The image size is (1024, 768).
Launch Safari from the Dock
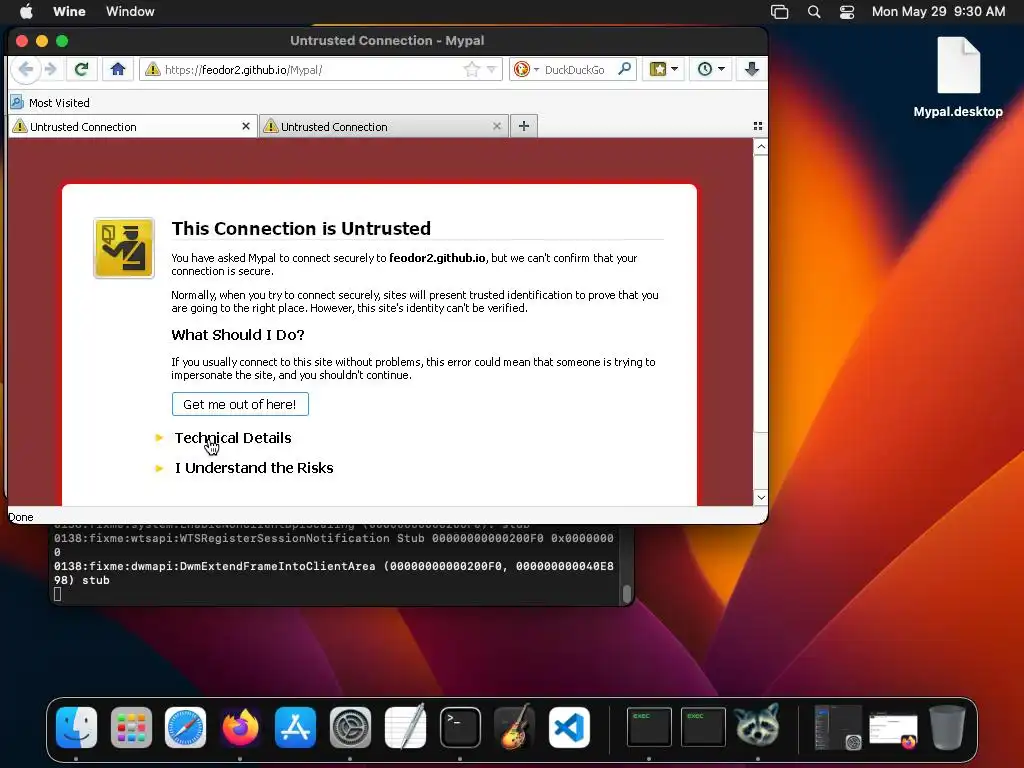(185, 727)
